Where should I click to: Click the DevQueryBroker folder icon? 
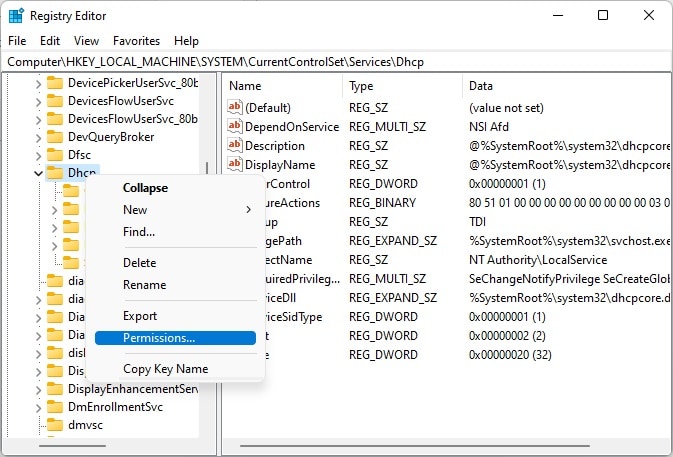(55, 136)
